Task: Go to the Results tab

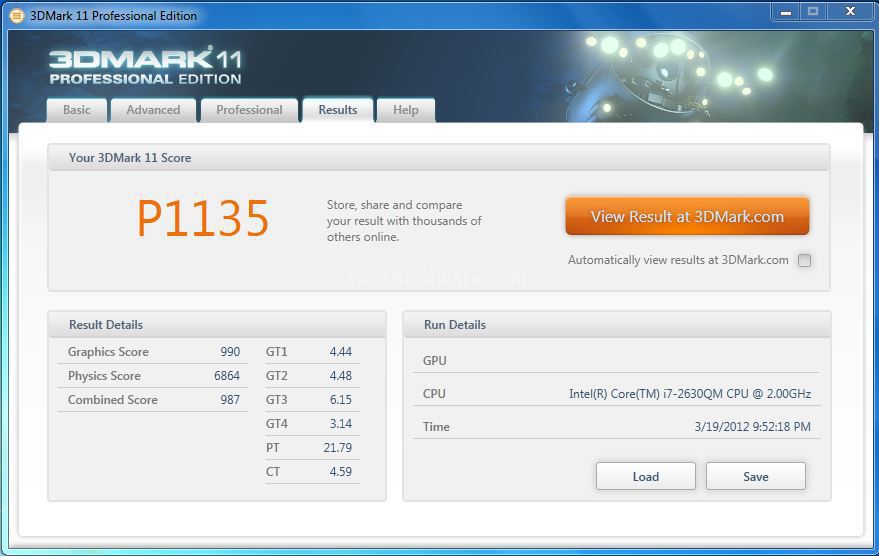Action: pyautogui.click(x=337, y=110)
